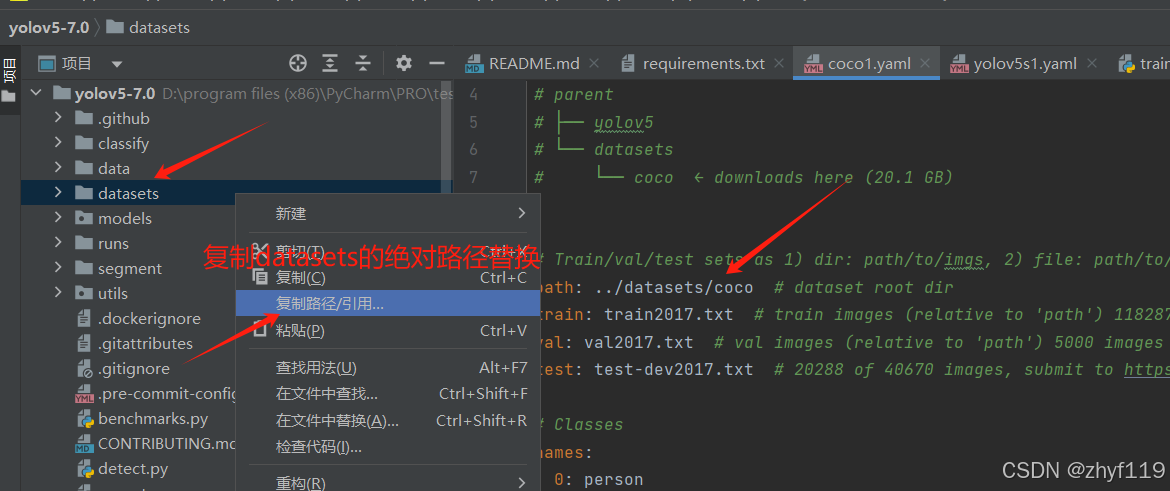The height and width of the screenshot is (491, 1170).
Task: Switch to the README.md tab
Action: (x=534, y=63)
